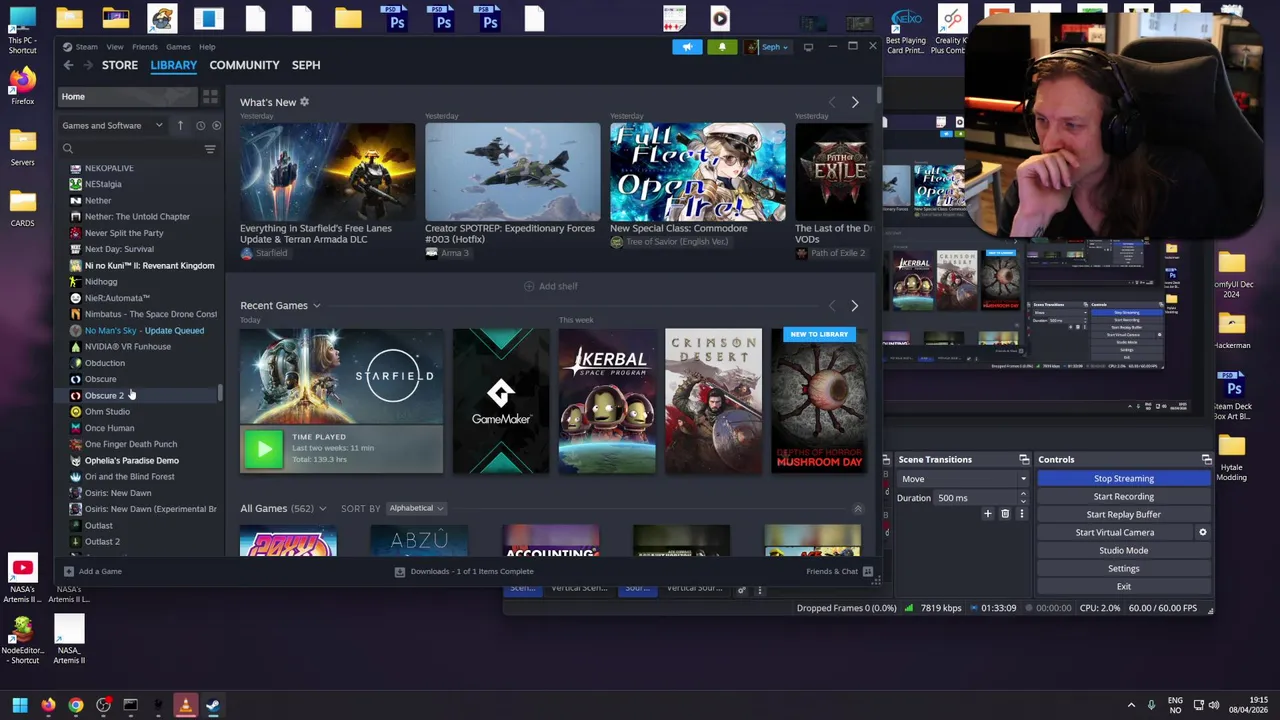The width and height of the screenshot is (1280, 720).
Task: Open Kerbal Space Program game tile
Action: point(607,401)
